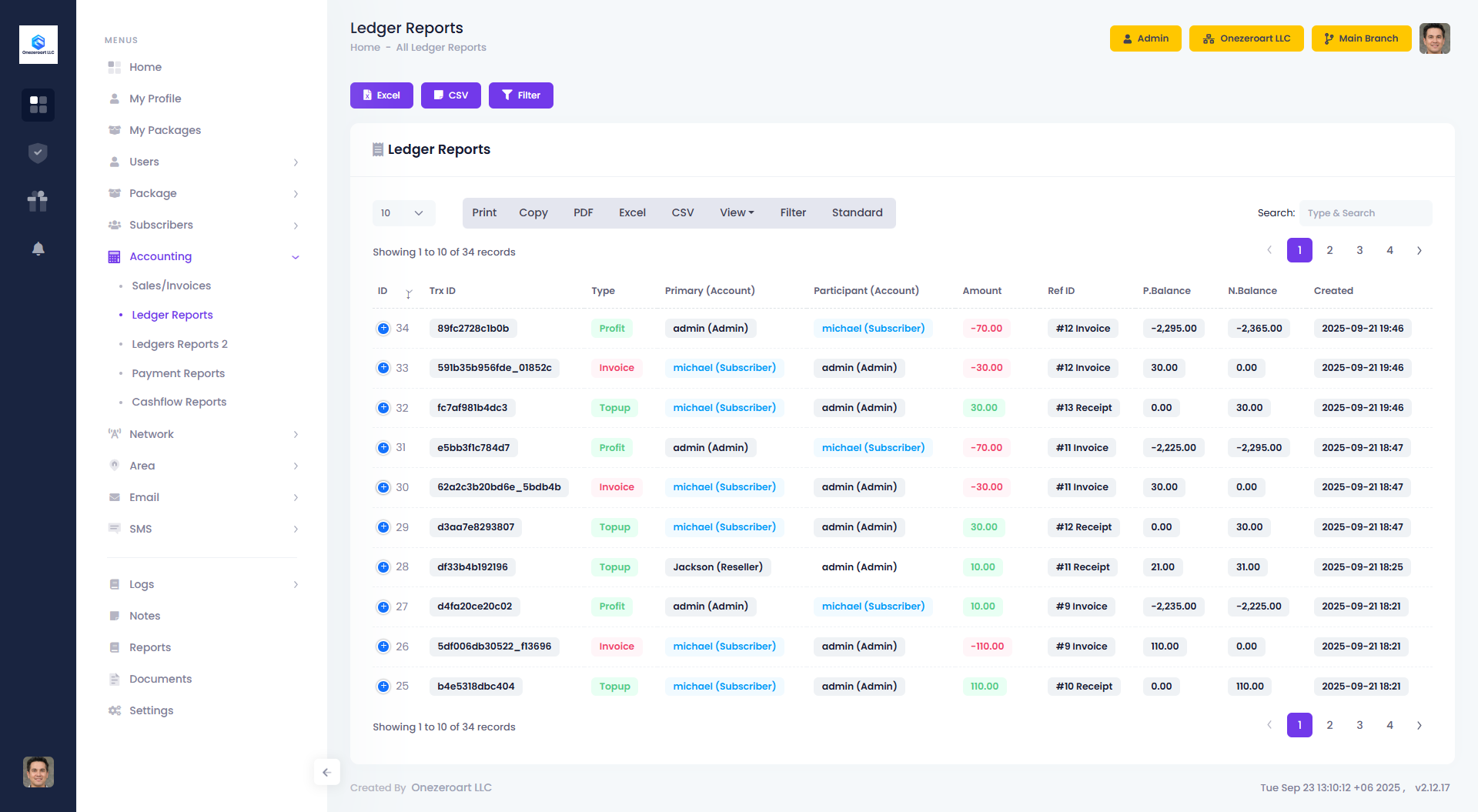Open the shield security icon in left rail
The image size is (1478, 812).
[x=38, y=153]
